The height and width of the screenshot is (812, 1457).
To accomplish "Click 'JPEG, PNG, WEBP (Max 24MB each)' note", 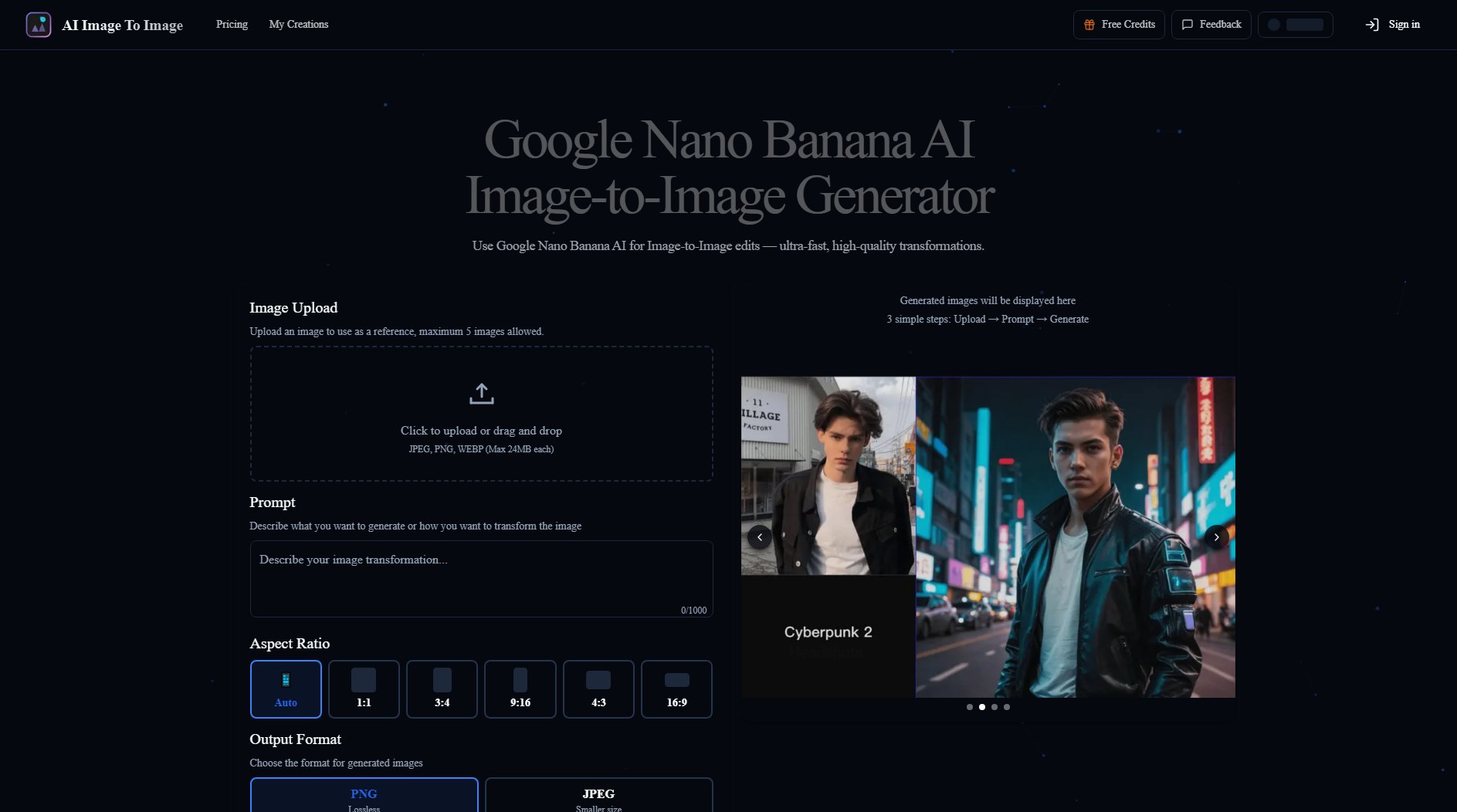I will point(481,449).
